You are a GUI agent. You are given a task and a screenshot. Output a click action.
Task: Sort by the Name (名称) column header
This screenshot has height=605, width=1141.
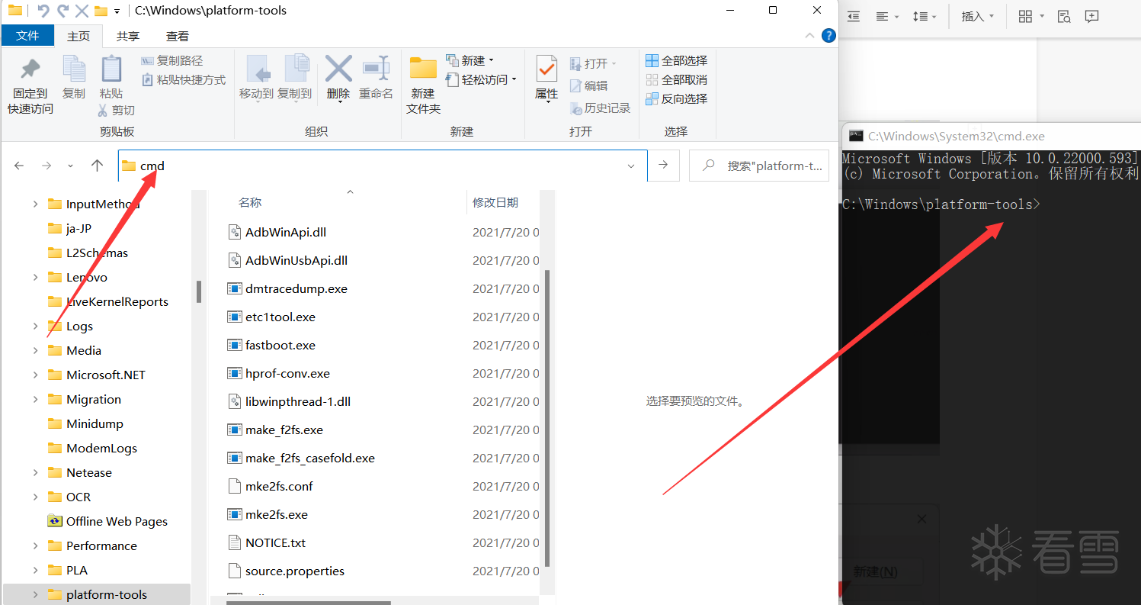click(x=250, y=202)
